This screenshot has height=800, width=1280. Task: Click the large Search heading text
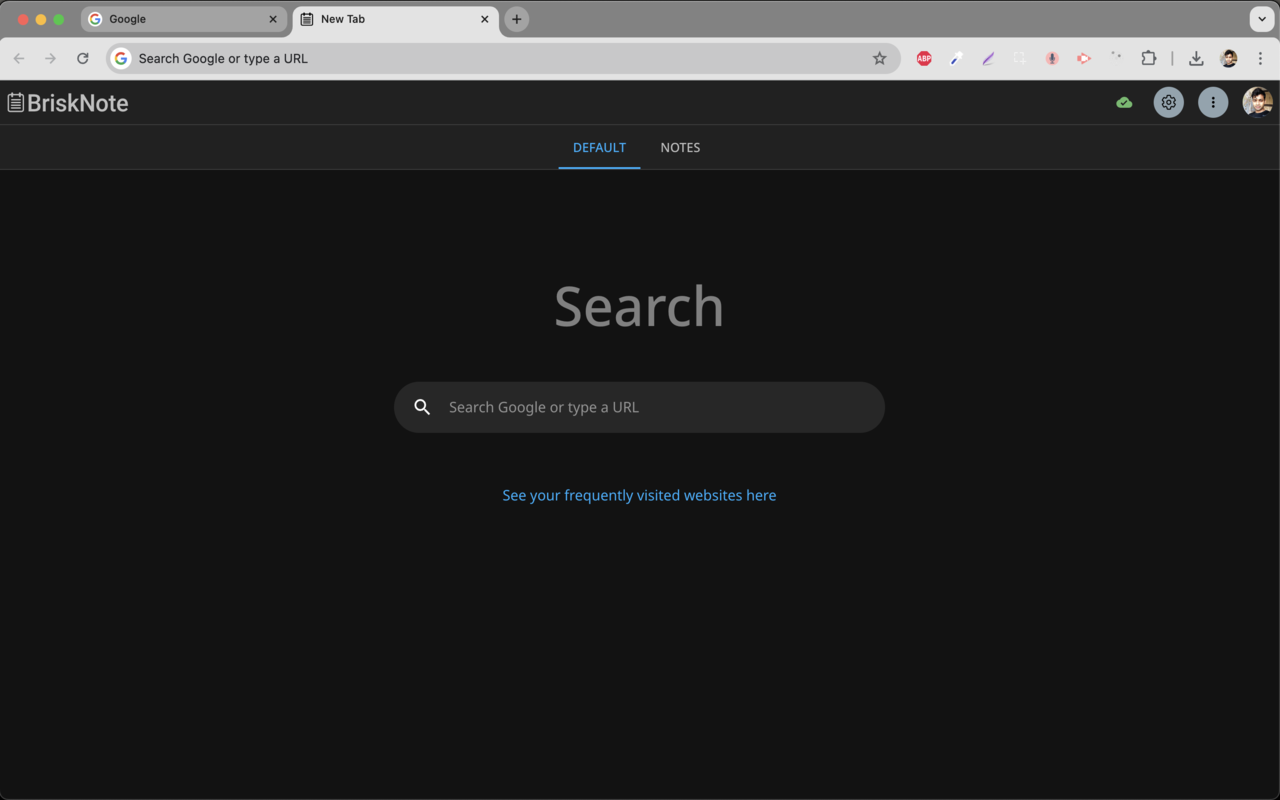(x=639, y=306)
